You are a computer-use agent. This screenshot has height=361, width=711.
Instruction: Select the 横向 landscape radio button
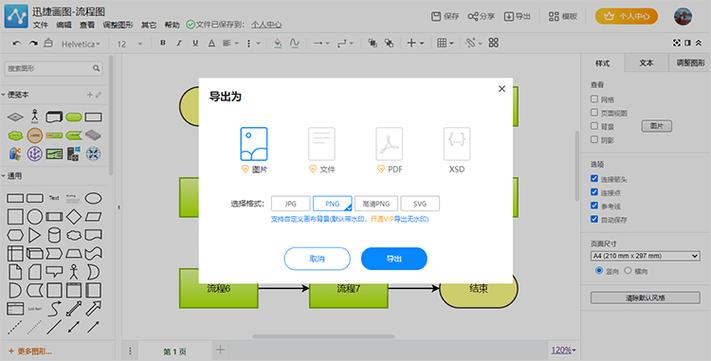pyautogui.click(x=628, y=270)
